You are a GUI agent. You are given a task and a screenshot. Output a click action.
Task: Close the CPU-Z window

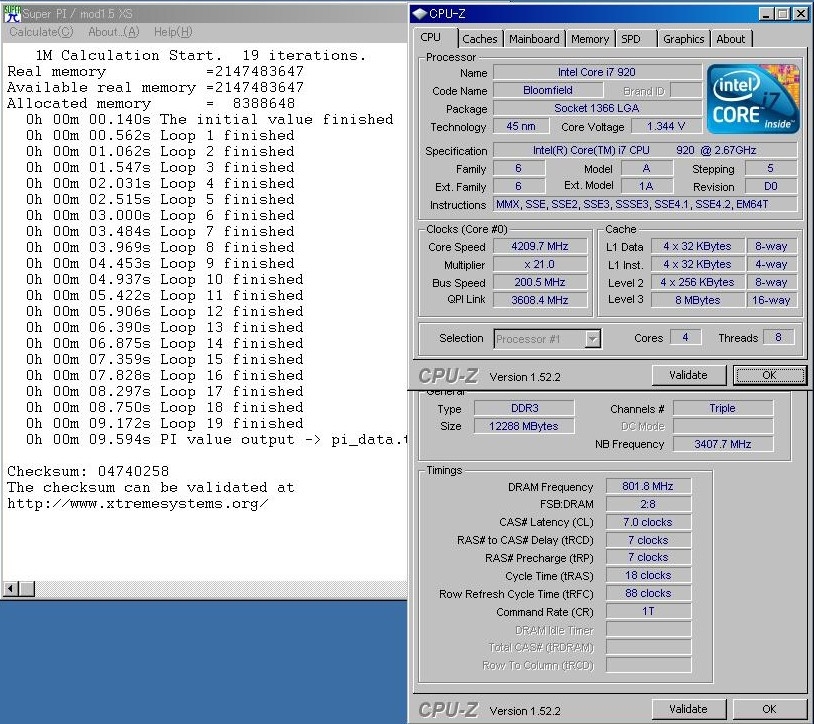pos(800,14)
